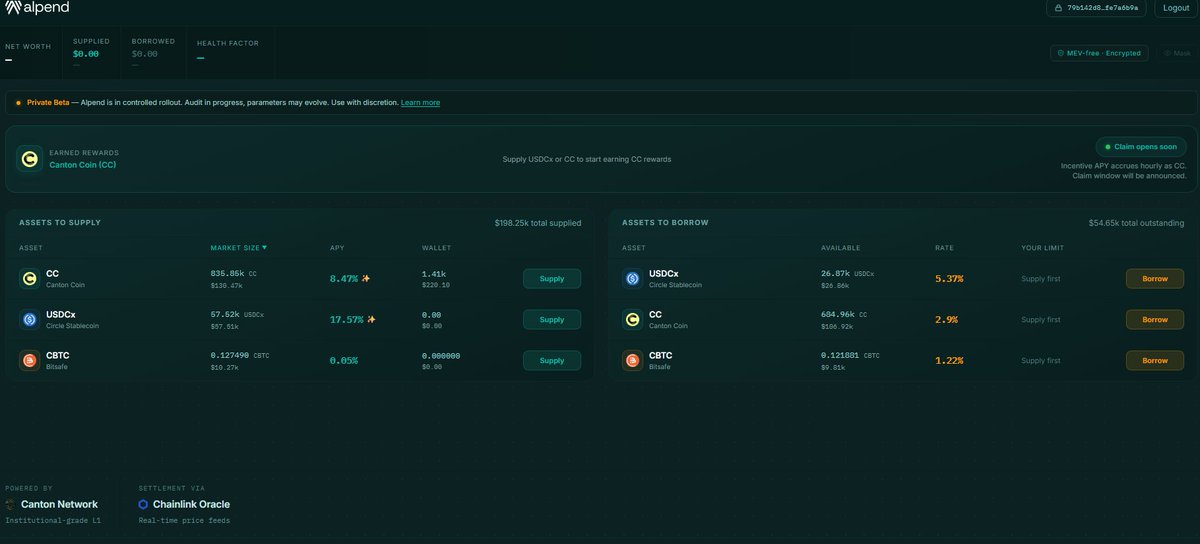The height and width of the screenshot is (544, 1200).
Task: Click the CC coin icon in supply list
Action: (30, 279)
